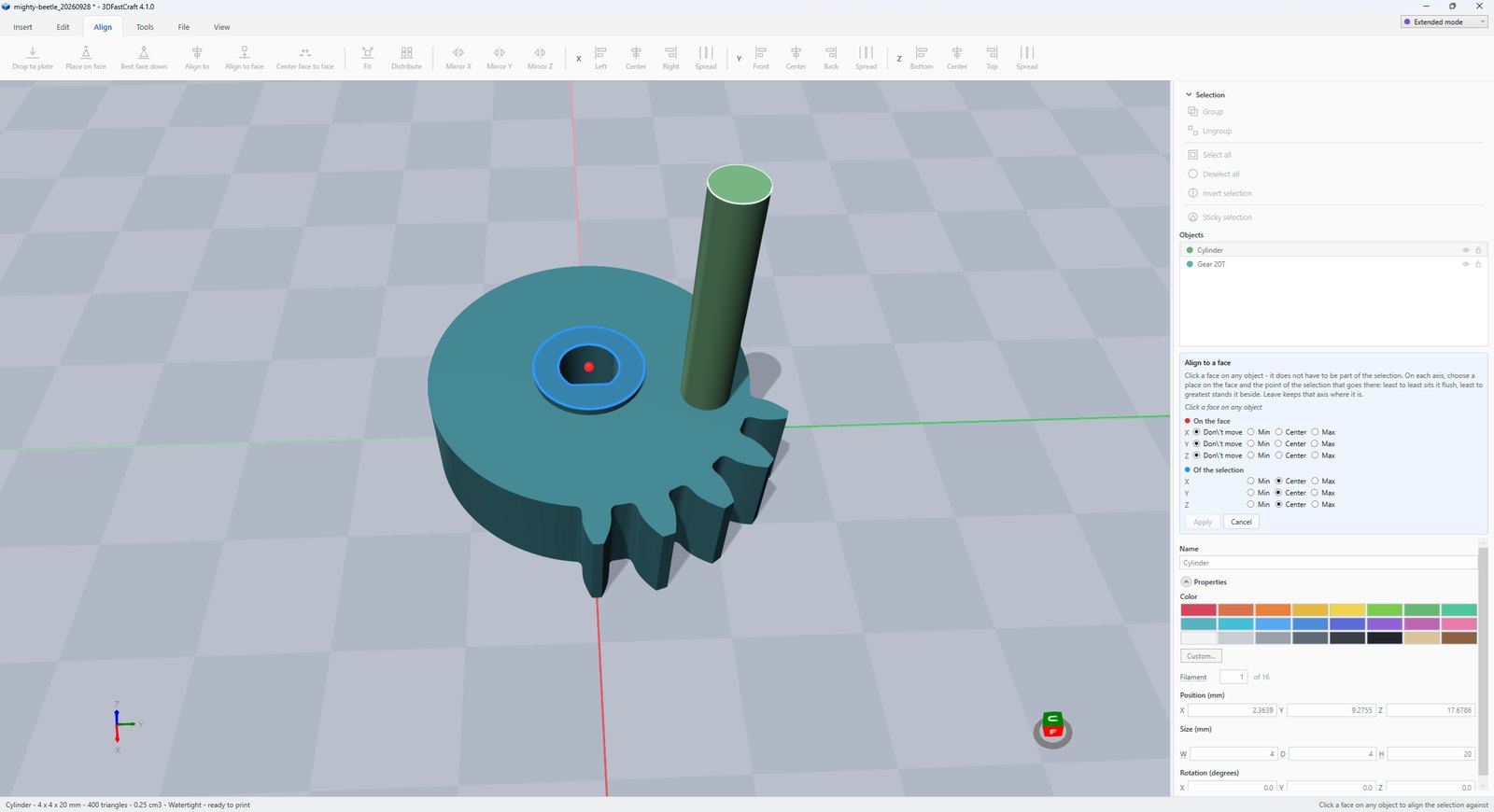Open the Extended mode dropdown
The image size is (1494, 812).
[x=1444, y=21]
